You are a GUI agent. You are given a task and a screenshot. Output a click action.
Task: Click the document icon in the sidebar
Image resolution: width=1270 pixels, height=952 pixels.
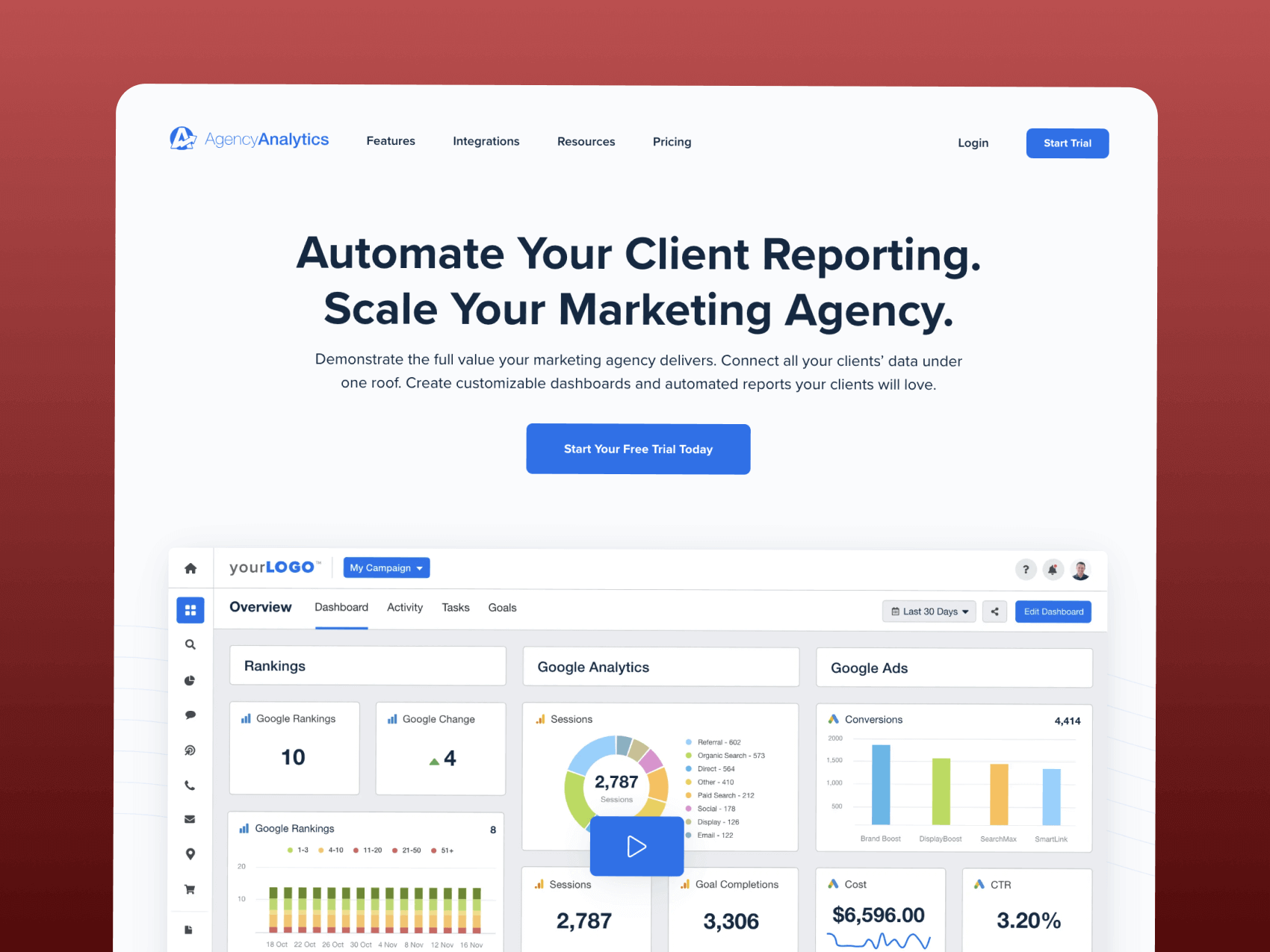pyautogui.click(x=189, y=930)
